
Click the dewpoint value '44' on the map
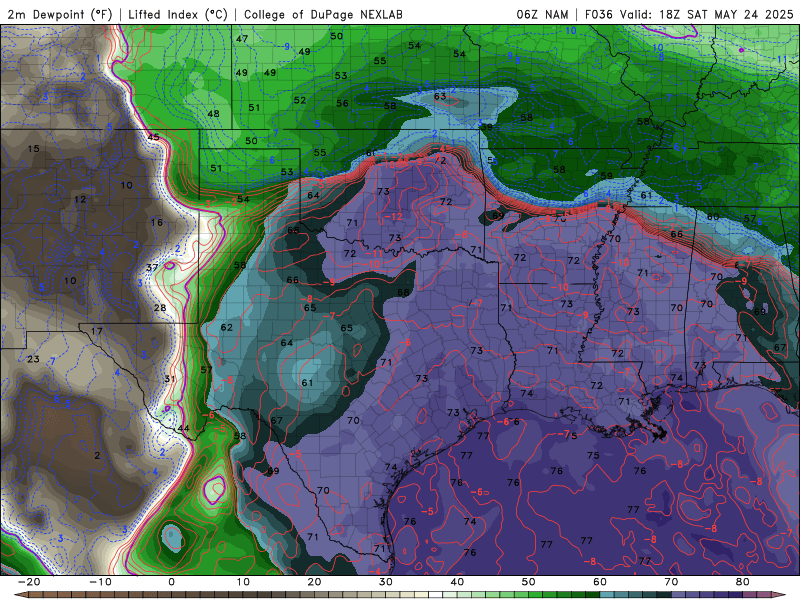click(x=184, y=429)
